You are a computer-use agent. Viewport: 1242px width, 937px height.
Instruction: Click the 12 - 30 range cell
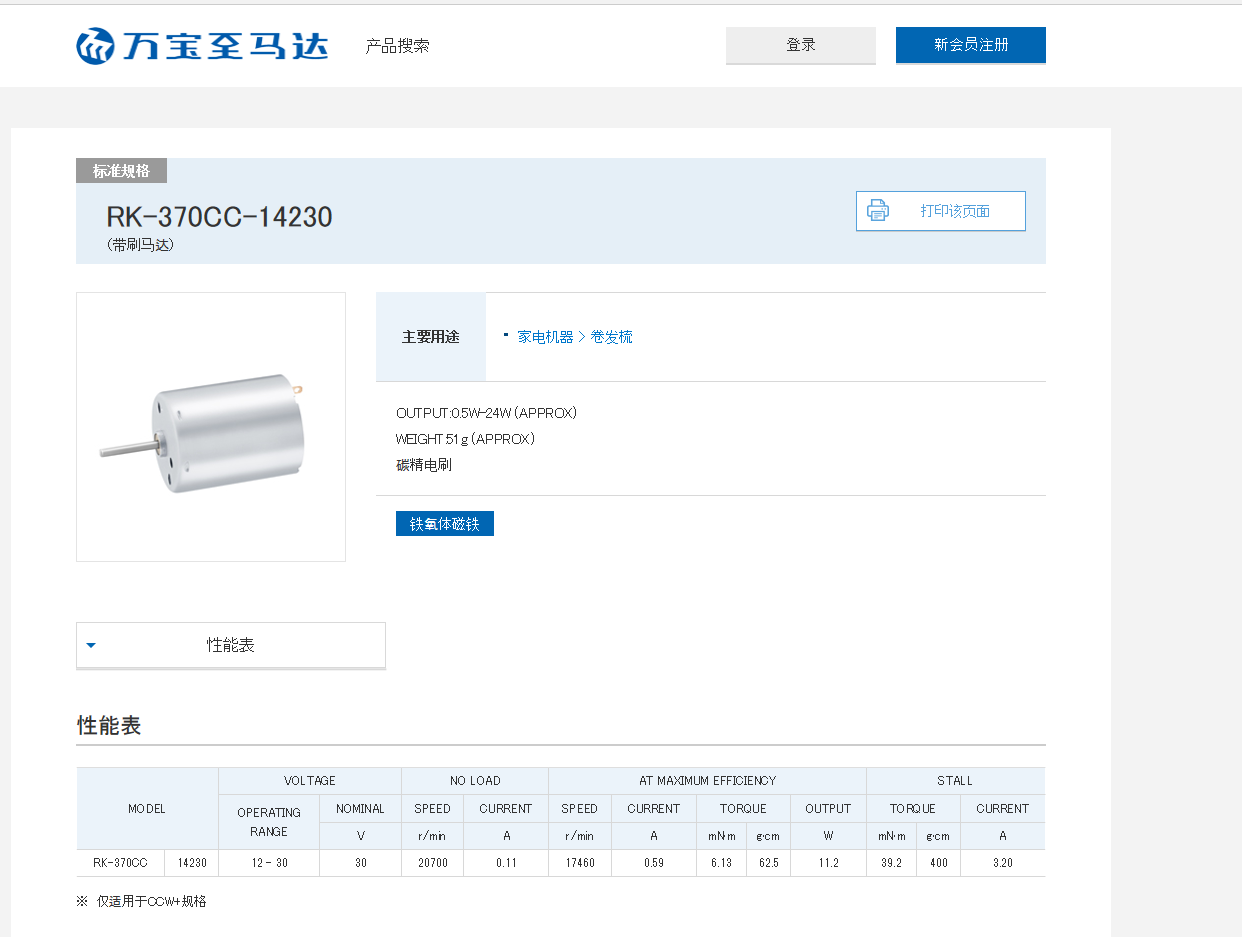pos(269,863)
